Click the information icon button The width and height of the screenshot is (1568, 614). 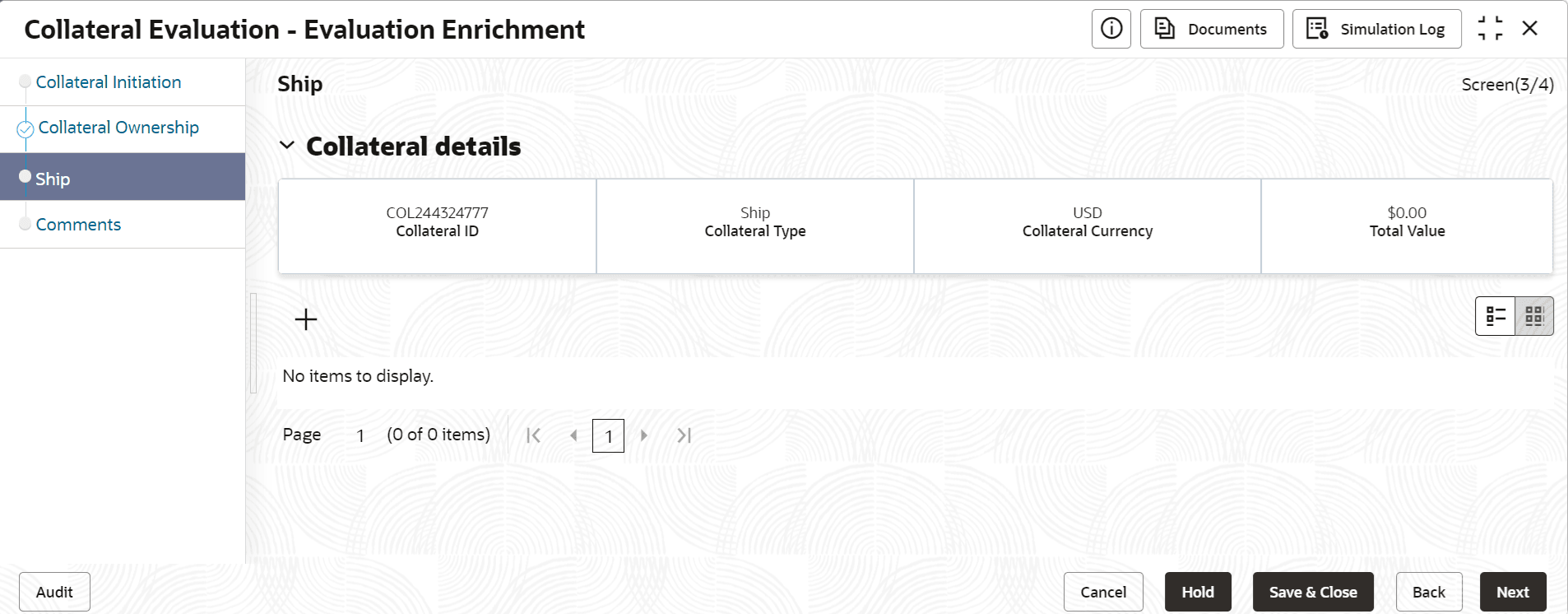coord(1111,29)
